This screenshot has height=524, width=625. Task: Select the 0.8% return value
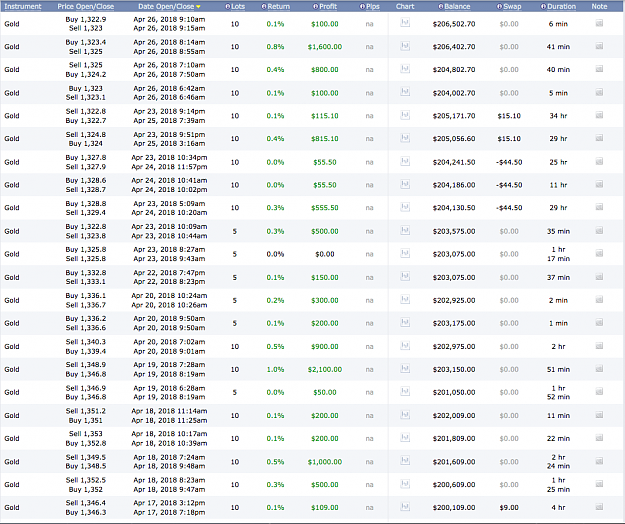point(275,47)
